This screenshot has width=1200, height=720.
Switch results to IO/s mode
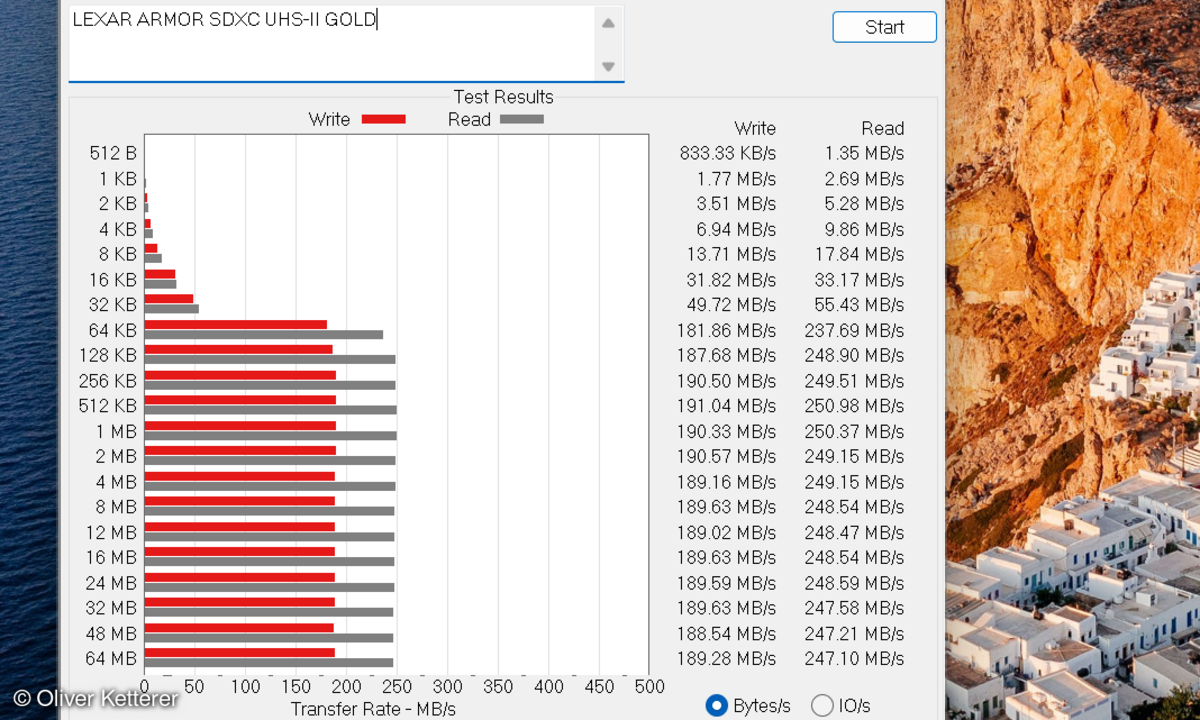click(x=822, y=706)
